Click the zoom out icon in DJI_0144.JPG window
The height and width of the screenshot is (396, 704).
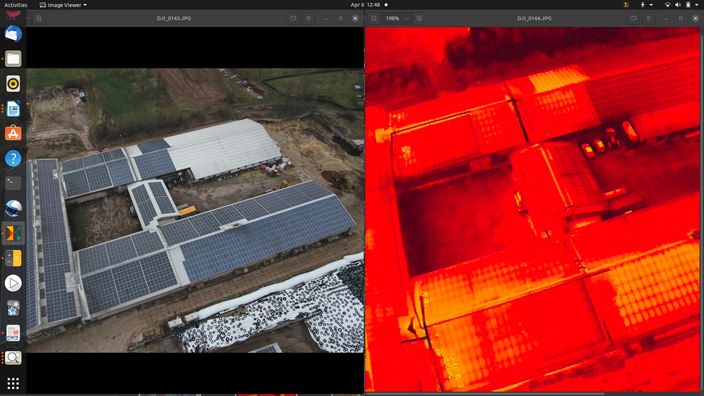coord(374,18)
